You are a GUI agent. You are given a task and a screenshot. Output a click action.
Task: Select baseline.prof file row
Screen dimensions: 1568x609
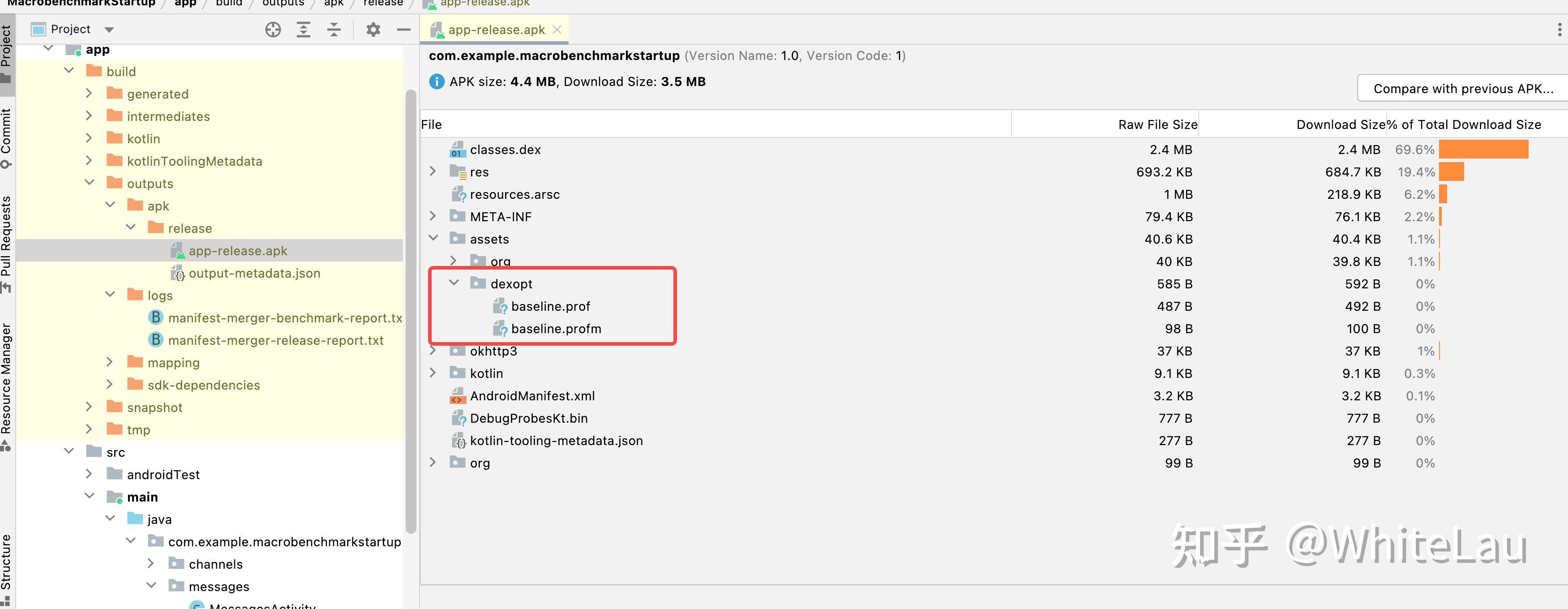click(550, 306)
